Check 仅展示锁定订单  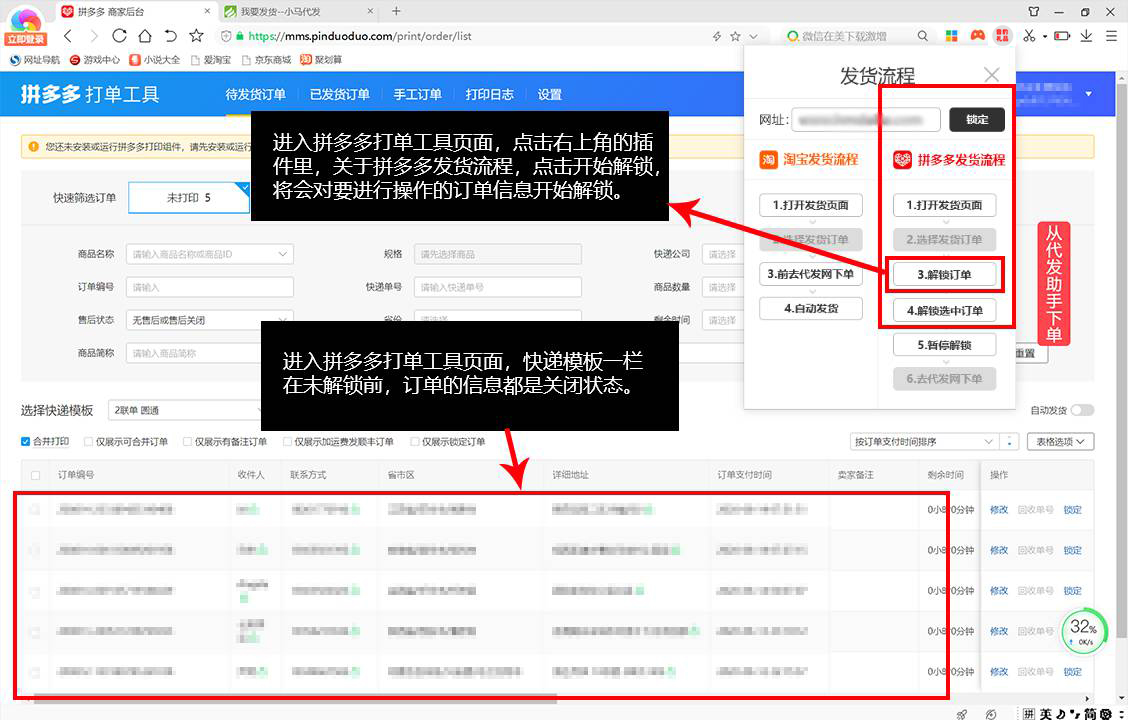point(414,442)
